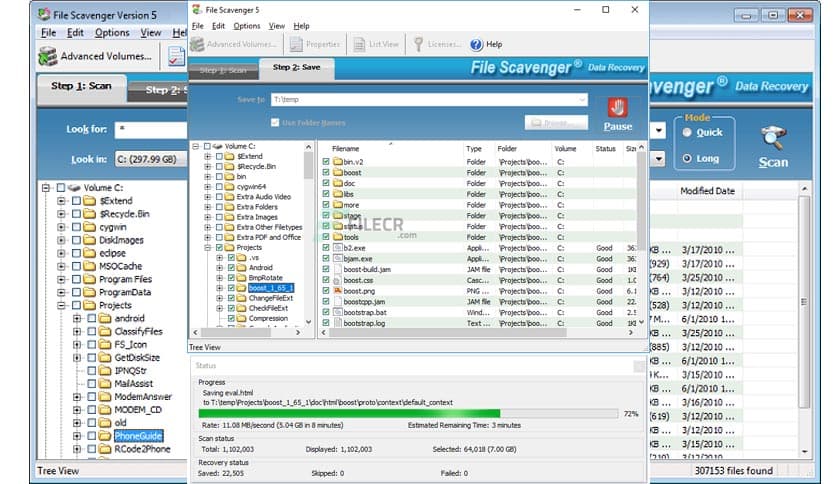Click the Pause button label
836x484 pixels.
(617, 126)
